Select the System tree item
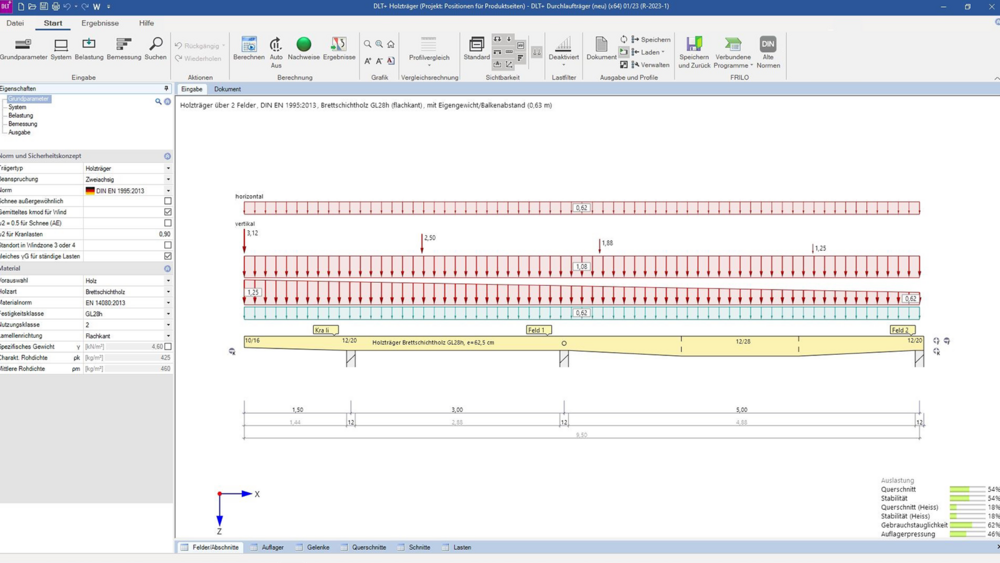Image resolution: width=1000 pixels, height=563 pixels. [x=17, y=107]
